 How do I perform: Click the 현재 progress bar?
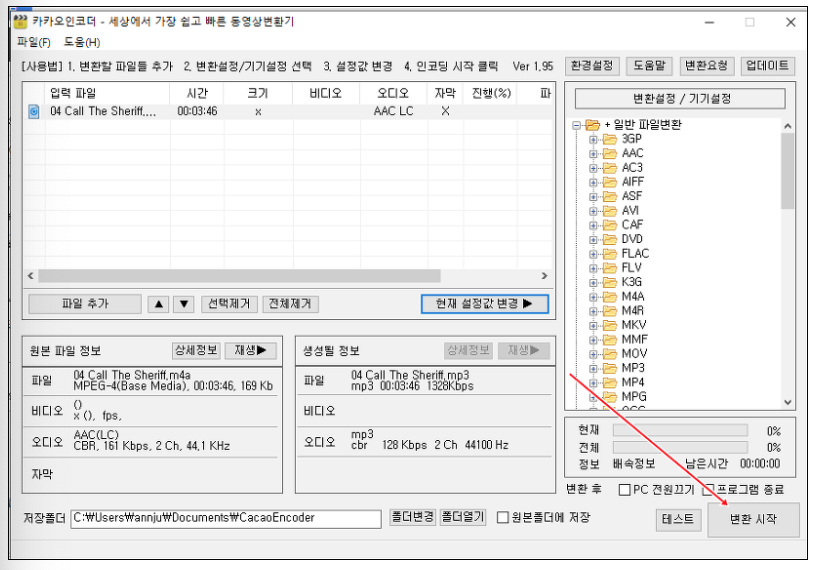point(680,431)
